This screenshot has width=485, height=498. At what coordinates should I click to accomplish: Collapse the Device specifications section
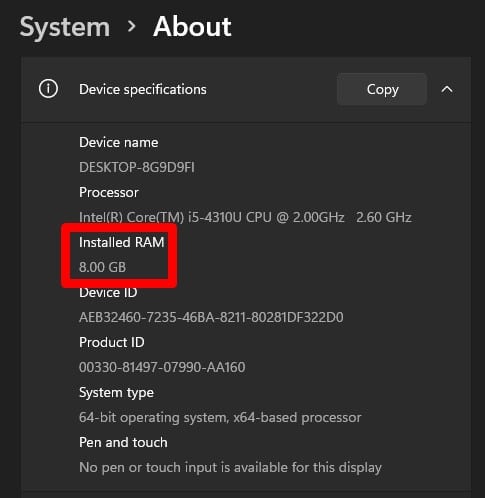click(x=447, y=89)
